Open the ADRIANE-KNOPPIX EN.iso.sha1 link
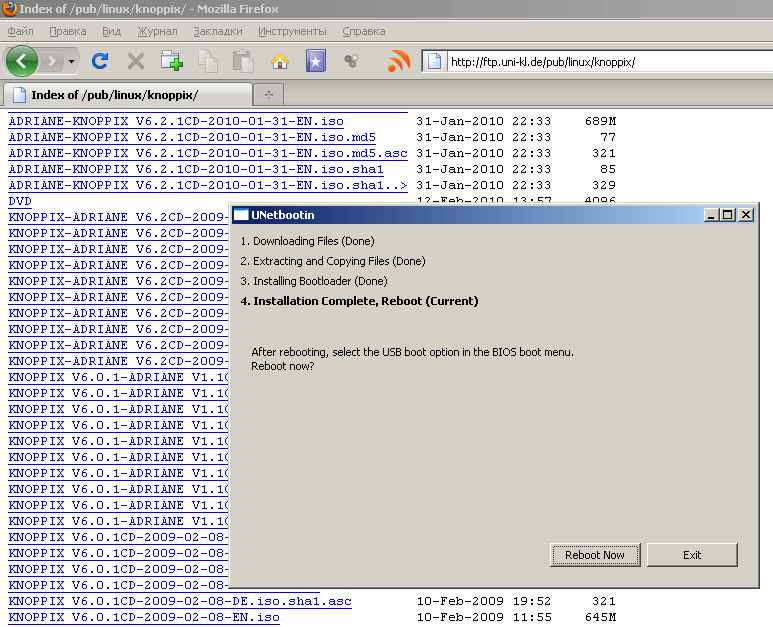The height and width of the screenshot is (627, 773). (196, 169)
